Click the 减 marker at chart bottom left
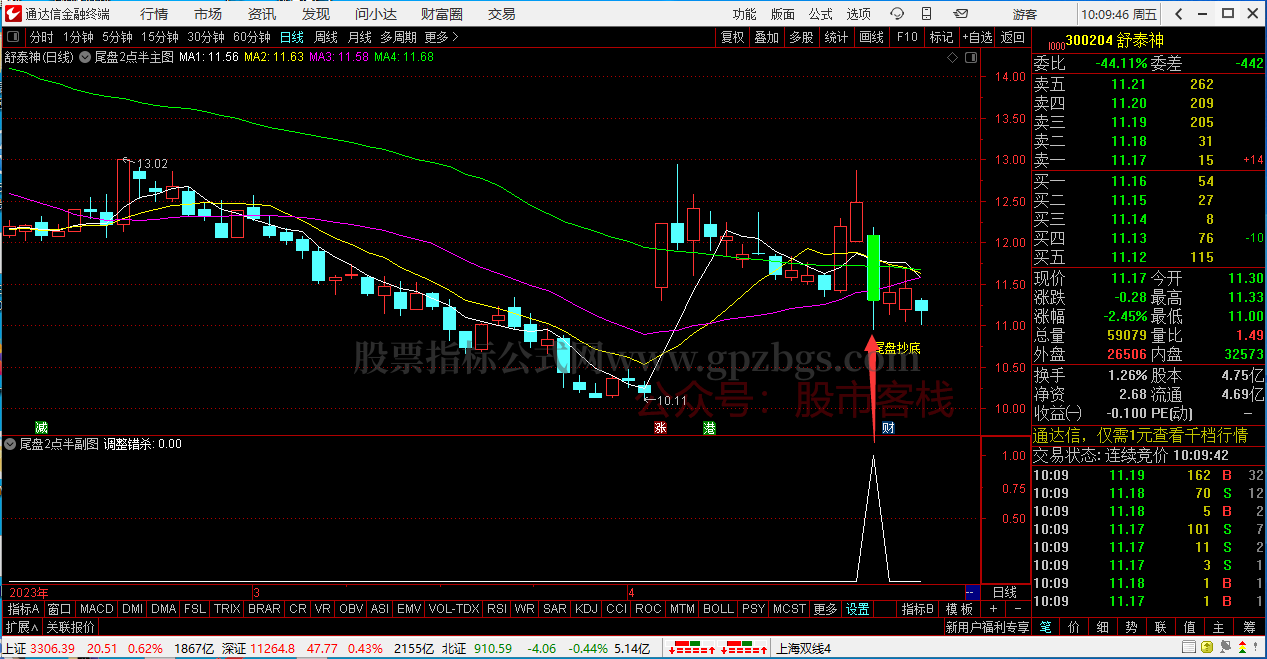Image resolution: width=1267 pixels, height=659 pixels. (41, 427)
